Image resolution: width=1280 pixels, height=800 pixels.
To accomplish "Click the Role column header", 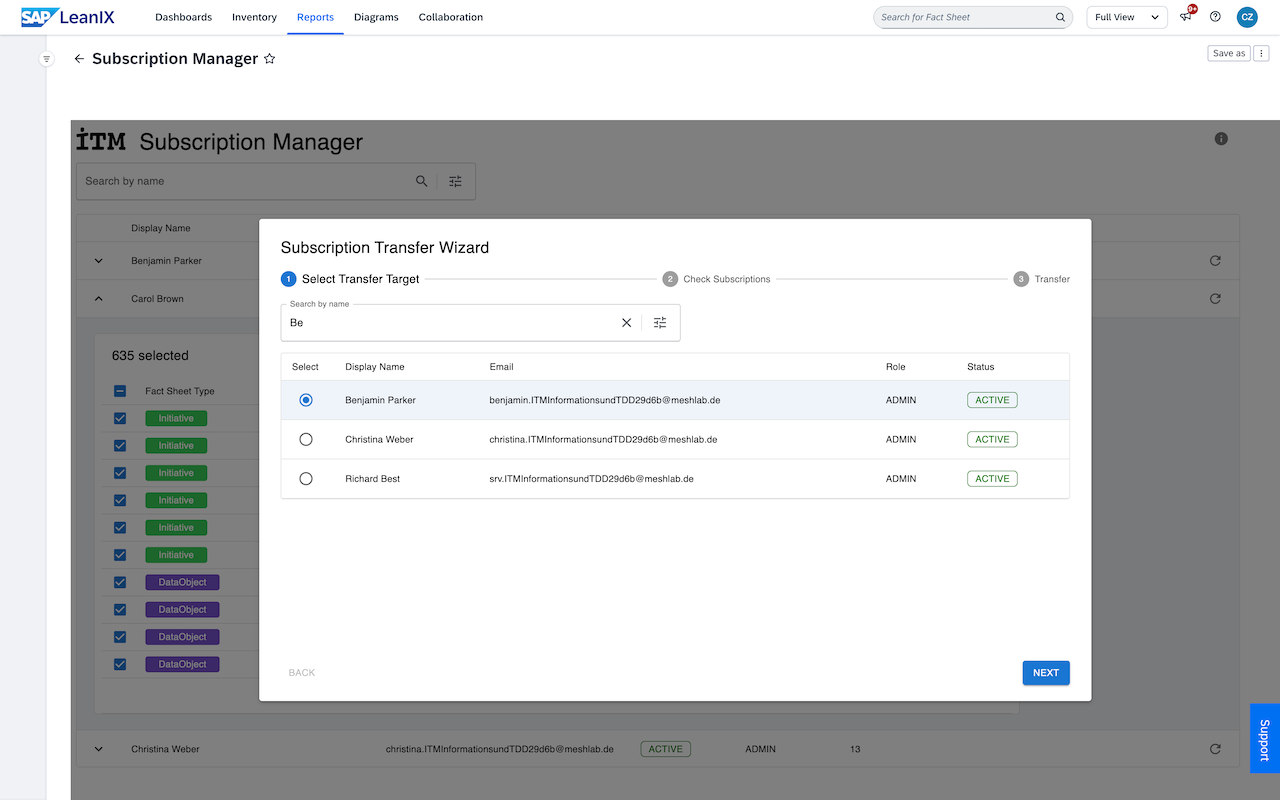I will coord(896,367).
